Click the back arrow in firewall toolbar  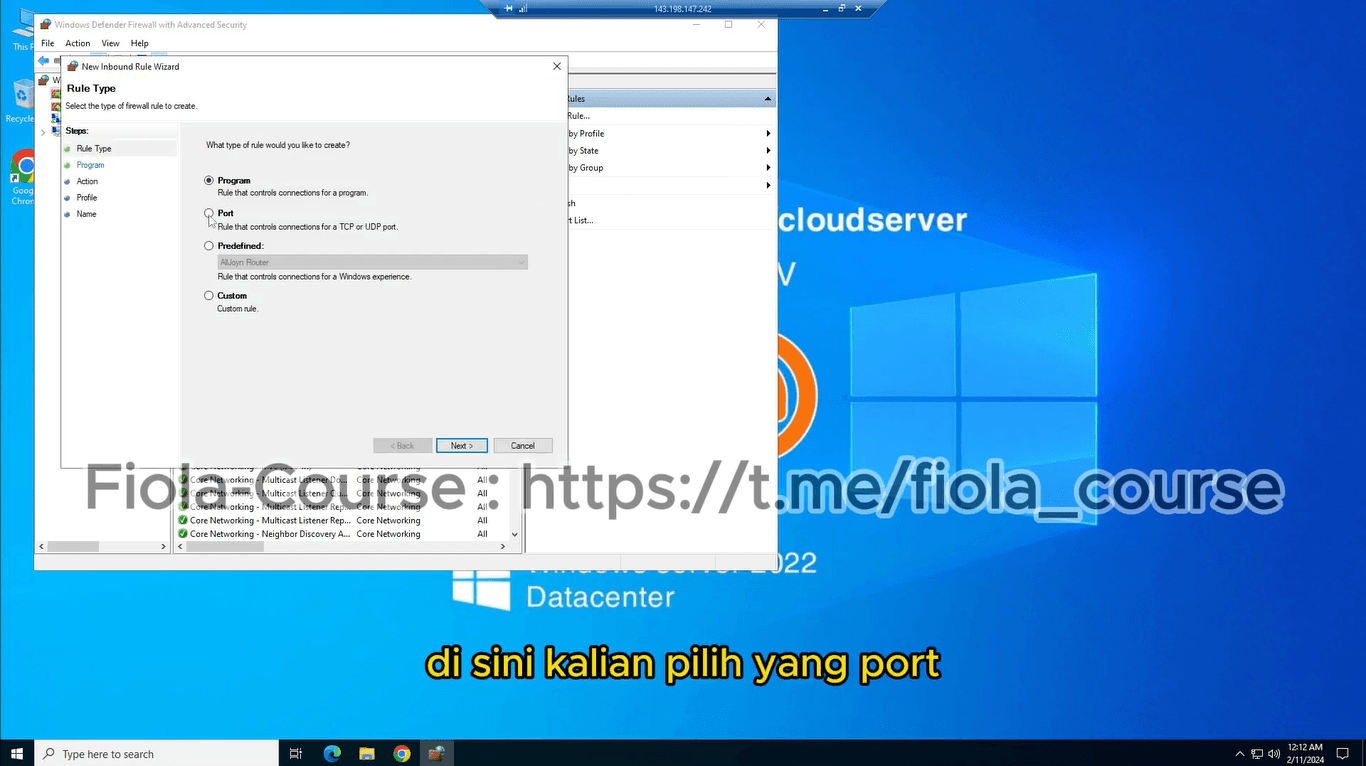[x=43, y=61]
